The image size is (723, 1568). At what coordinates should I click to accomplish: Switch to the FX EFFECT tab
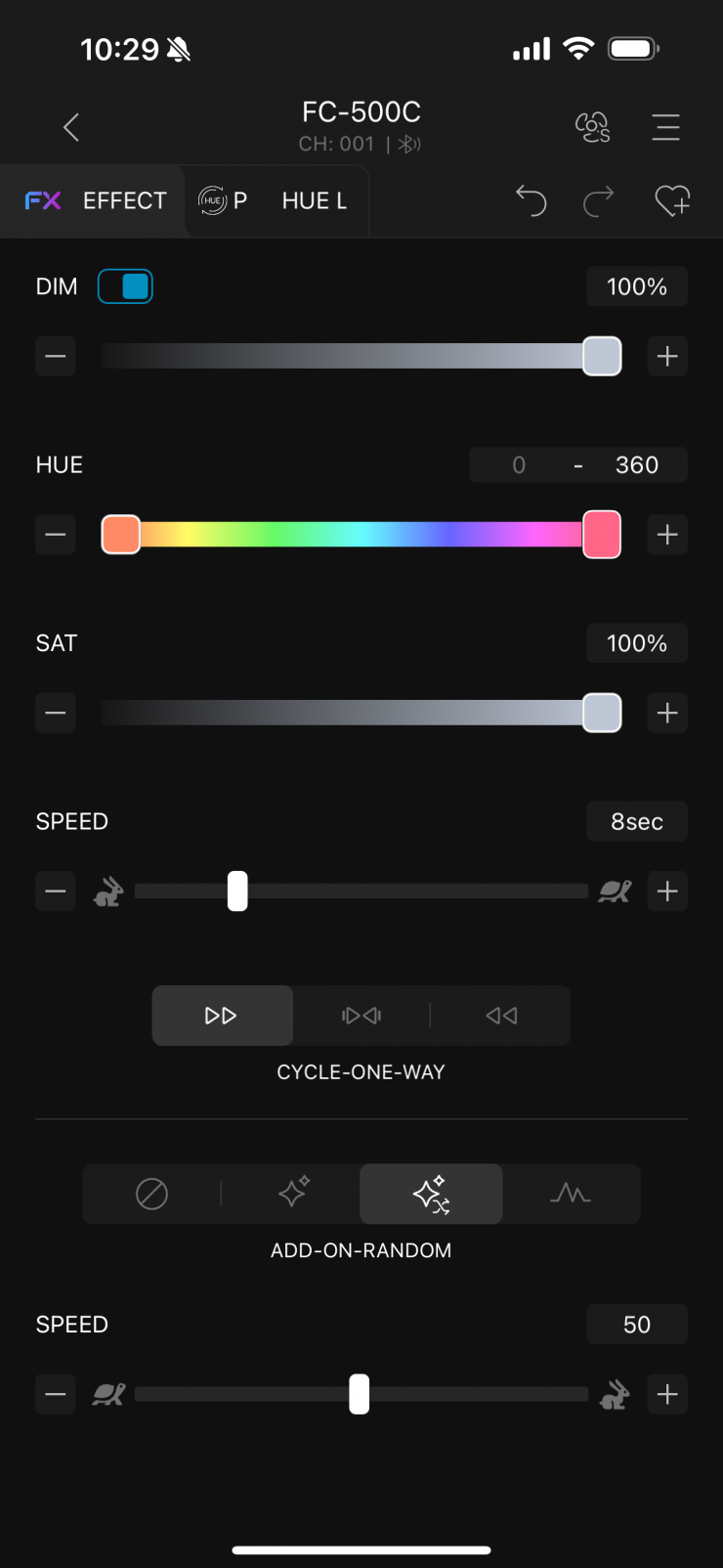96,200
